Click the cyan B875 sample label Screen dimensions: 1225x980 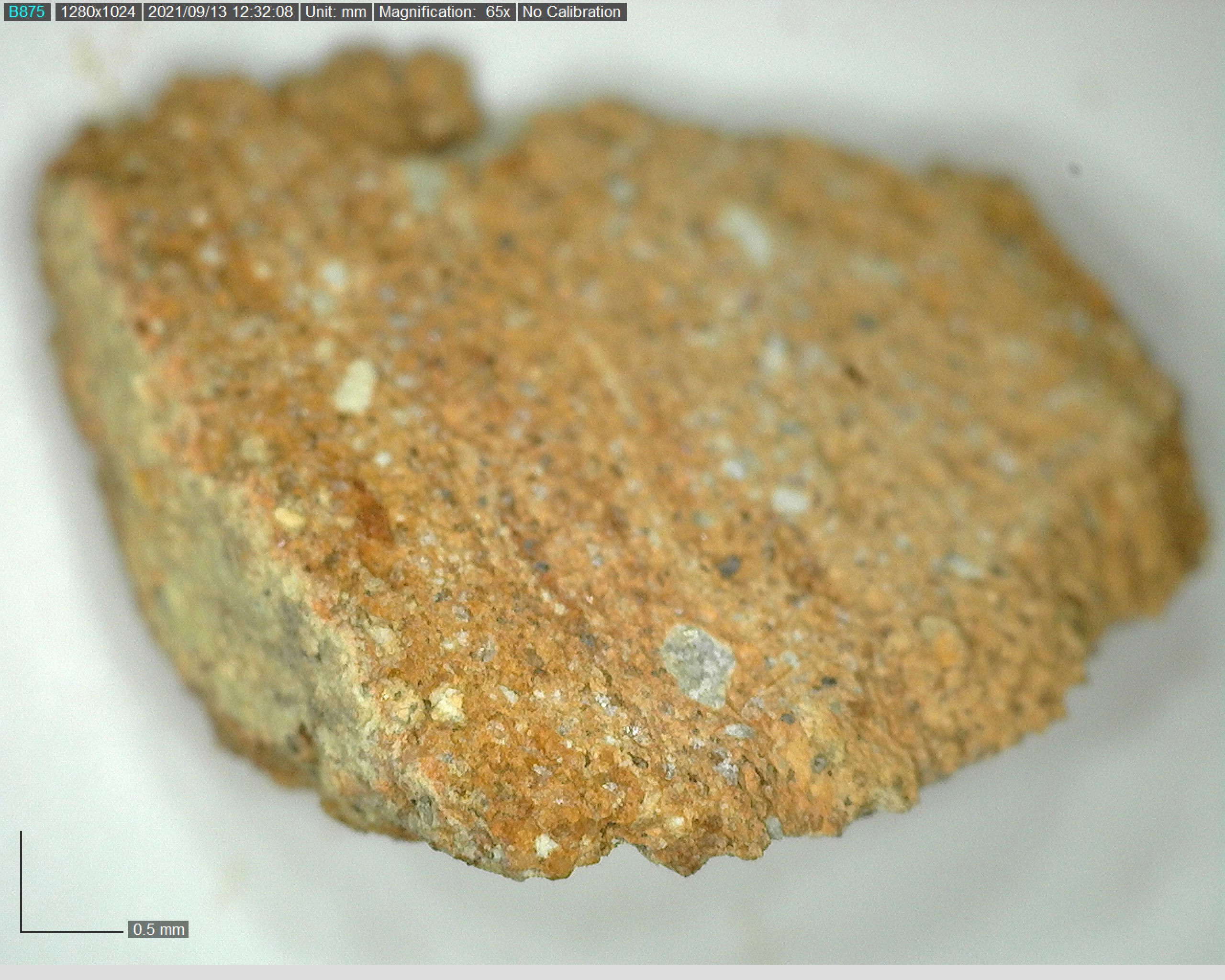[27, 12]
